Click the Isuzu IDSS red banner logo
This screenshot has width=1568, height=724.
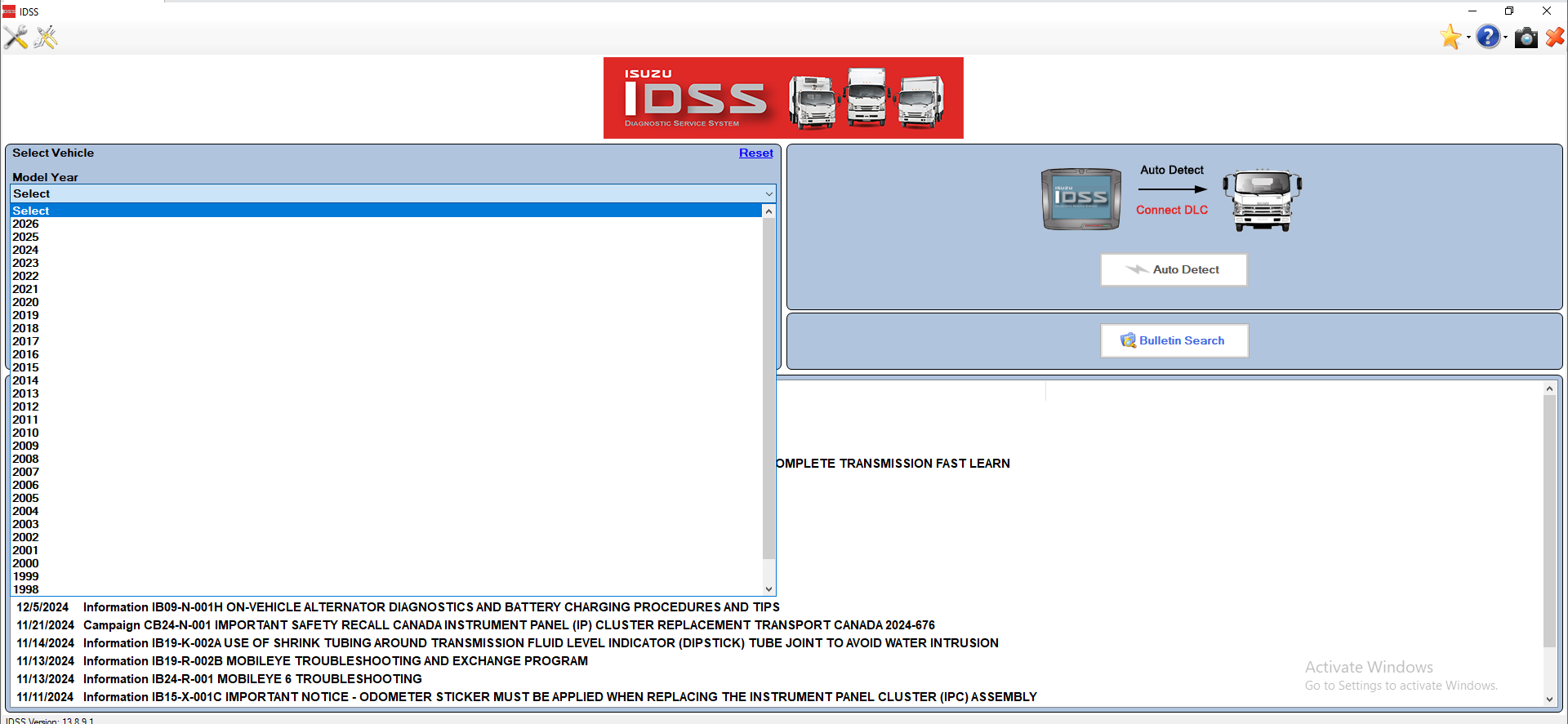point(783,98)
